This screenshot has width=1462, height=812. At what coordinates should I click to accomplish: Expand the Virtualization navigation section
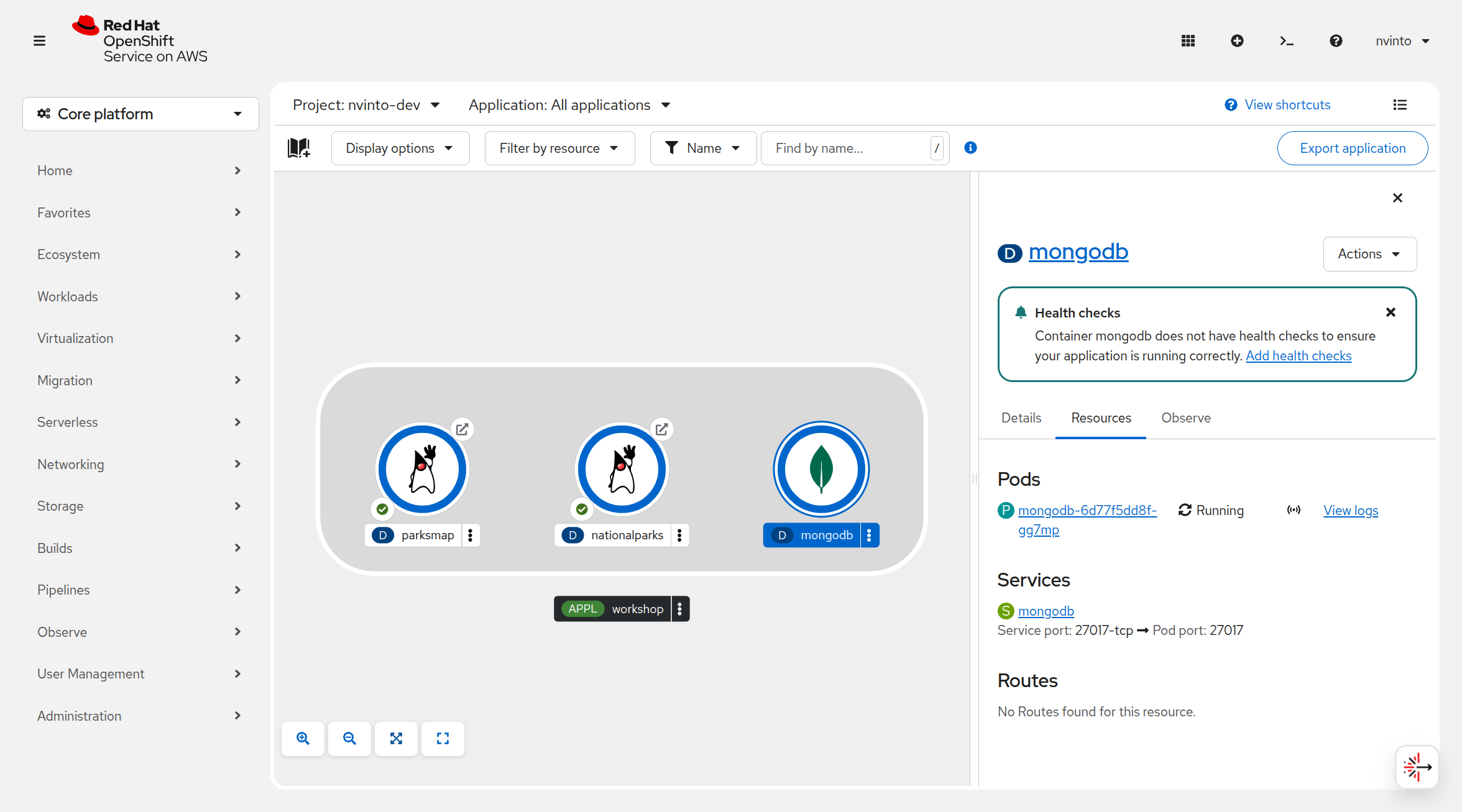point(139,338)
